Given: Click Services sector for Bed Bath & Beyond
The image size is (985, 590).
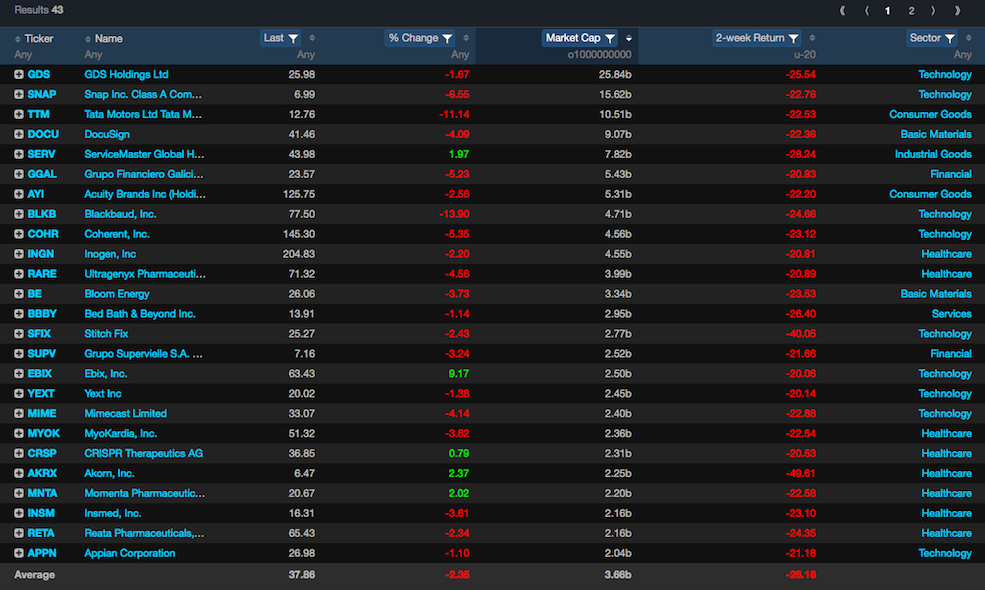Looking at the screenshot, I should (952, 314).
